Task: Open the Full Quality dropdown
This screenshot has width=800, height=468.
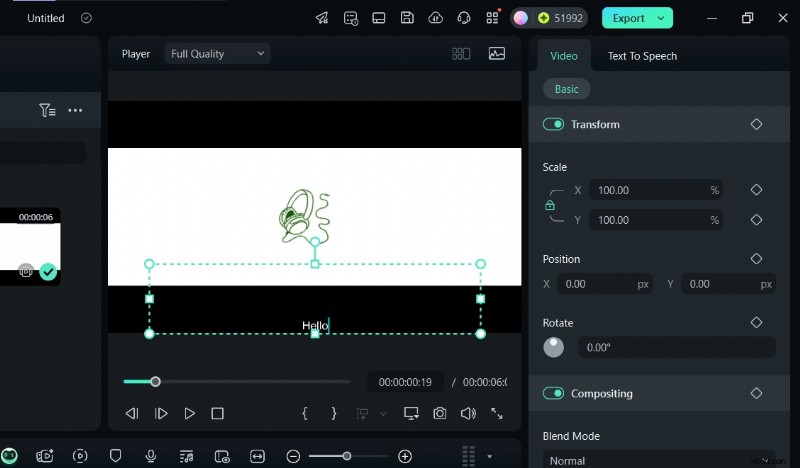Action: (217, 54)
